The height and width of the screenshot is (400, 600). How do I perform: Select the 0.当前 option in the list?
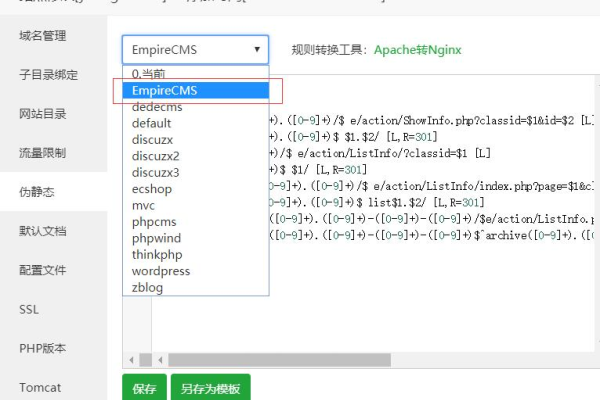pos(150,74)
